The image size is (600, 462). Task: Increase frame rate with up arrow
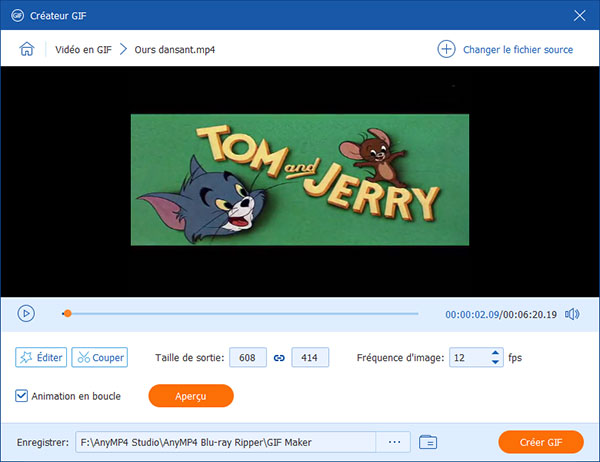point(495,353)
